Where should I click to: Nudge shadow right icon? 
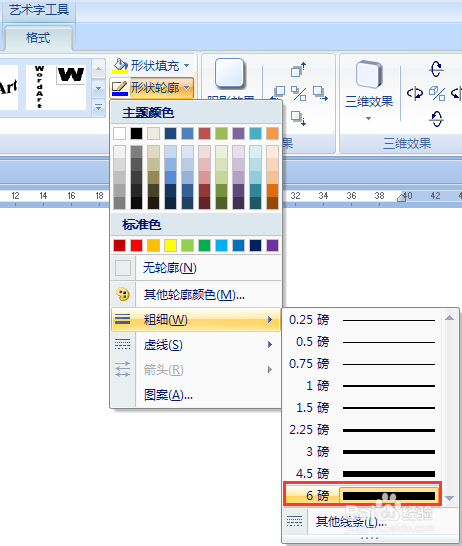320,93
